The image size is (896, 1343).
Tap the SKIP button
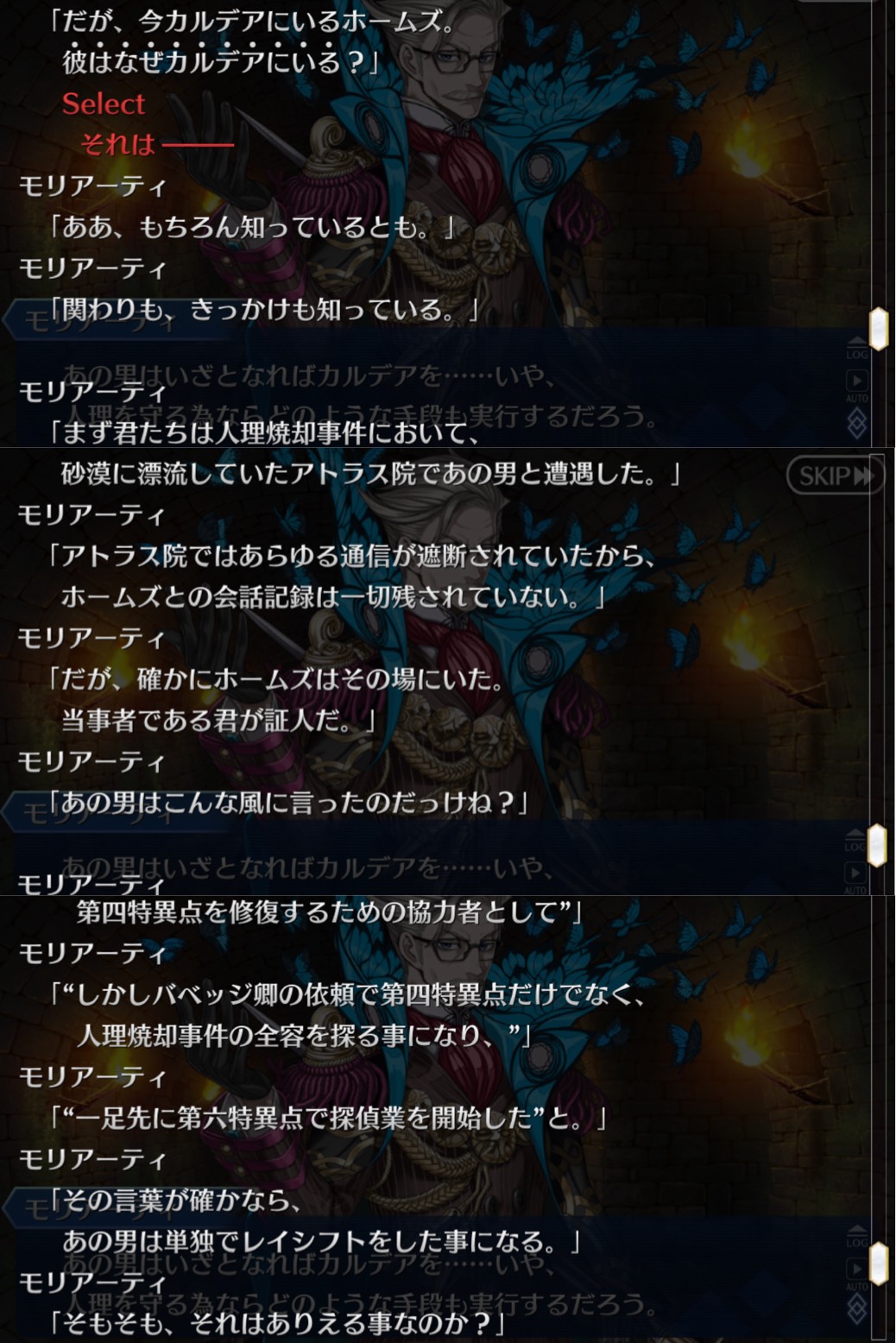click(836, 476)
